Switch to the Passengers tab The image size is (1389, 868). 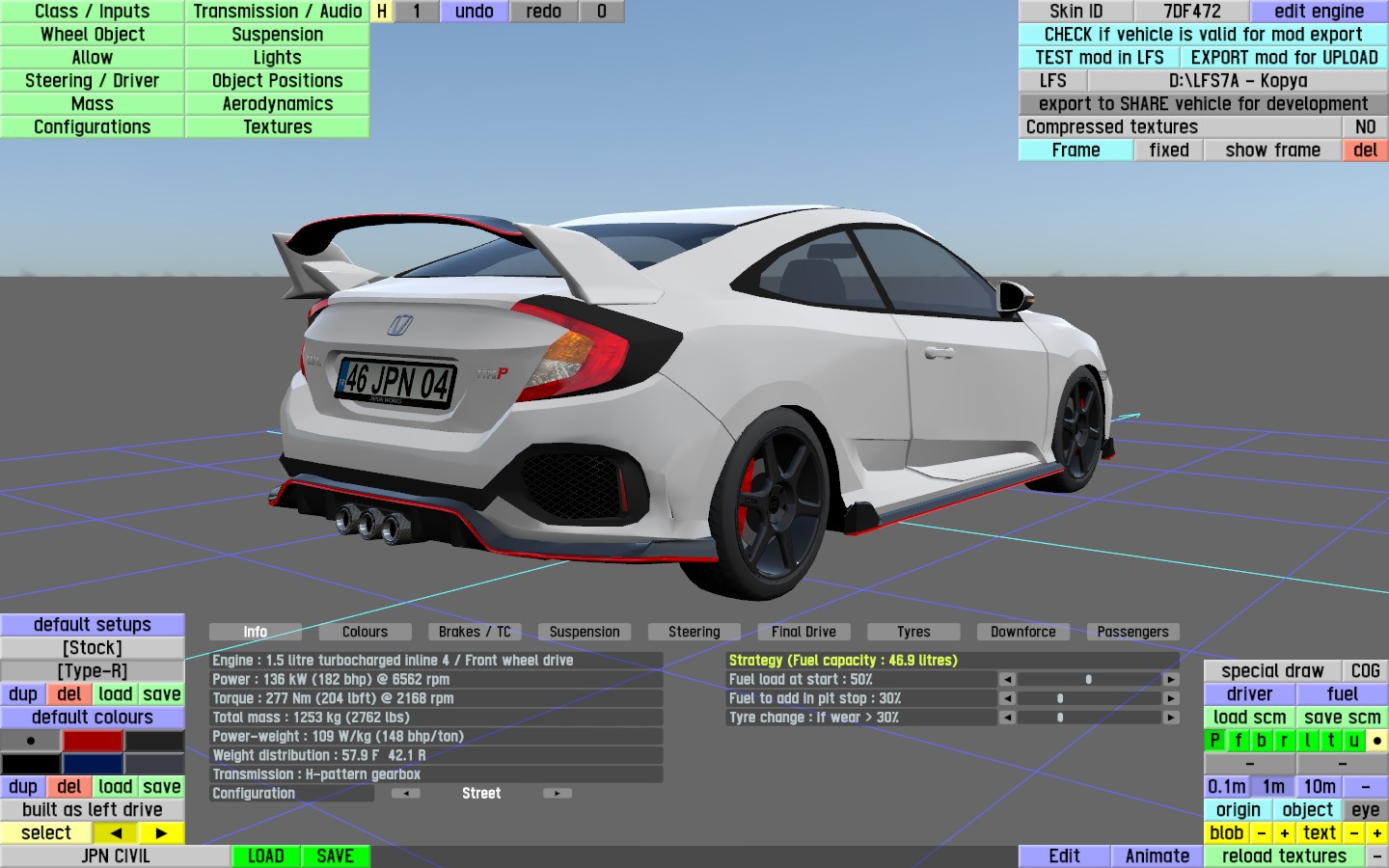[x=1133, y=632]
